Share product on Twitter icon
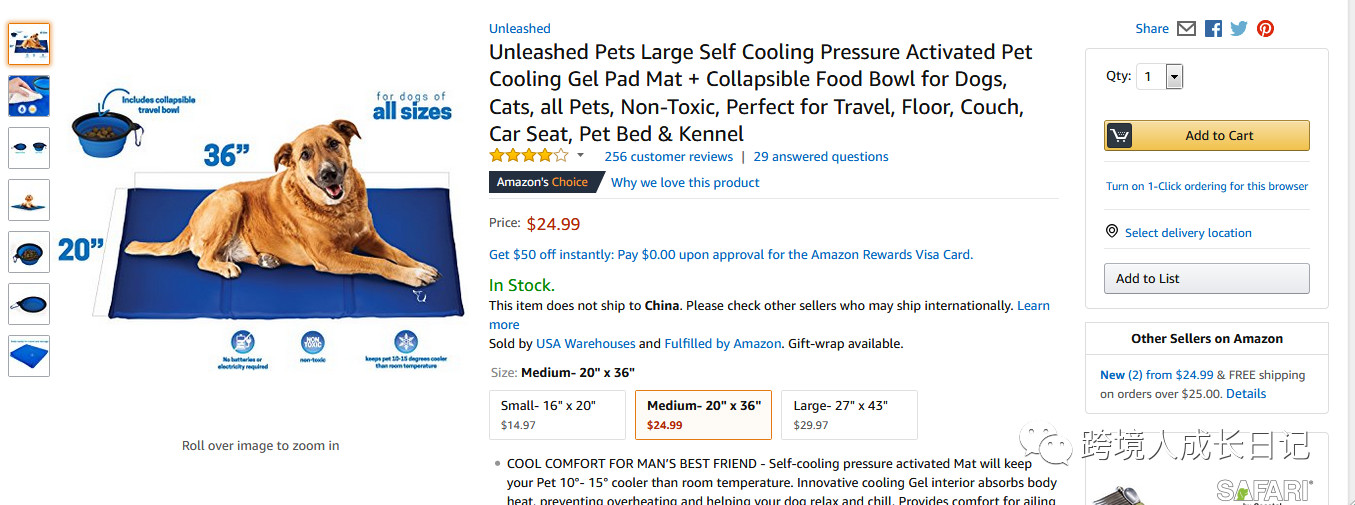The image size is (1355, 505). pyautogui.click(x=1239, y=29)
